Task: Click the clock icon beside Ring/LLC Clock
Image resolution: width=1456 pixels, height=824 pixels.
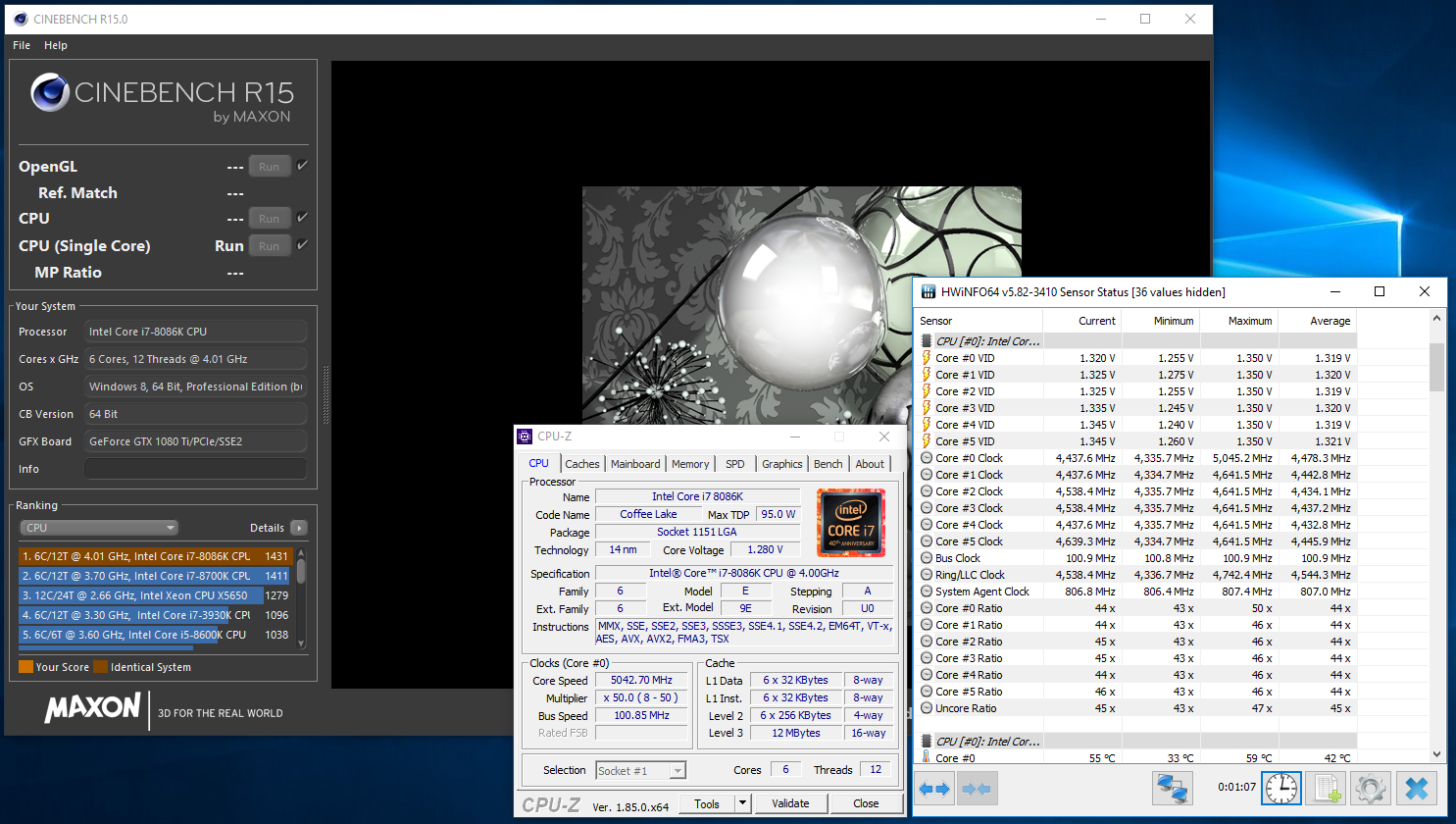Action: tap(927, 575)
